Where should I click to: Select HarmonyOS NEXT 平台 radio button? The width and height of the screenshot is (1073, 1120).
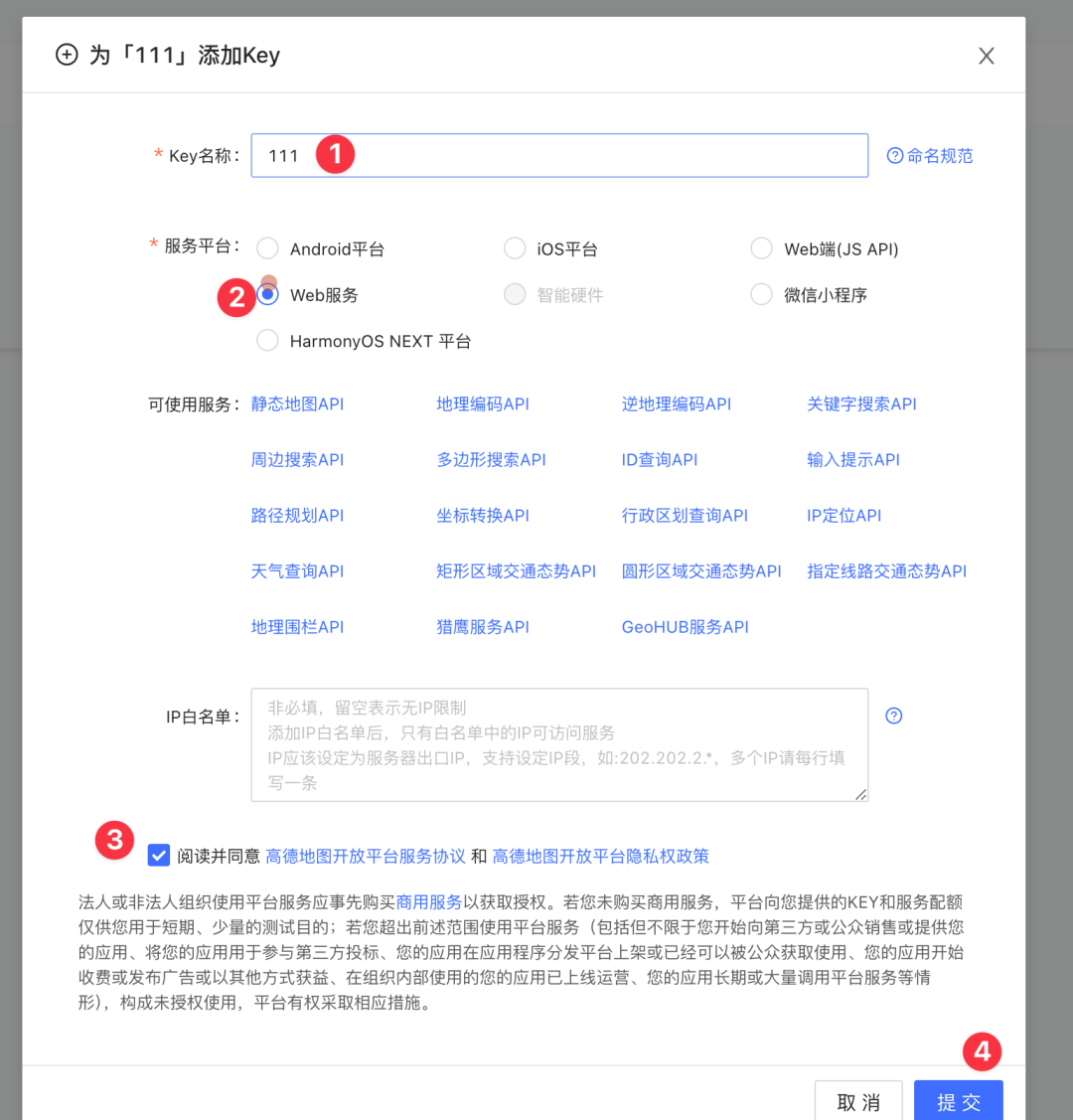[267, 341]
